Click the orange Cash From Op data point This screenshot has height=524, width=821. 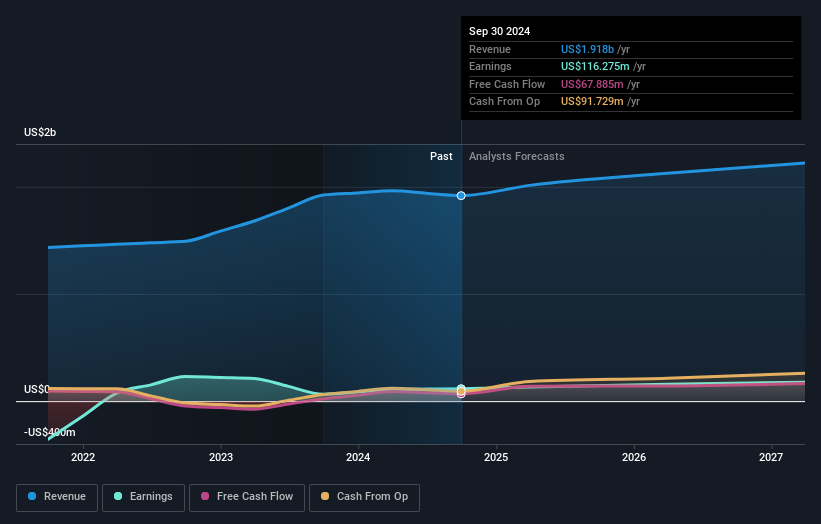click(461, 391)
